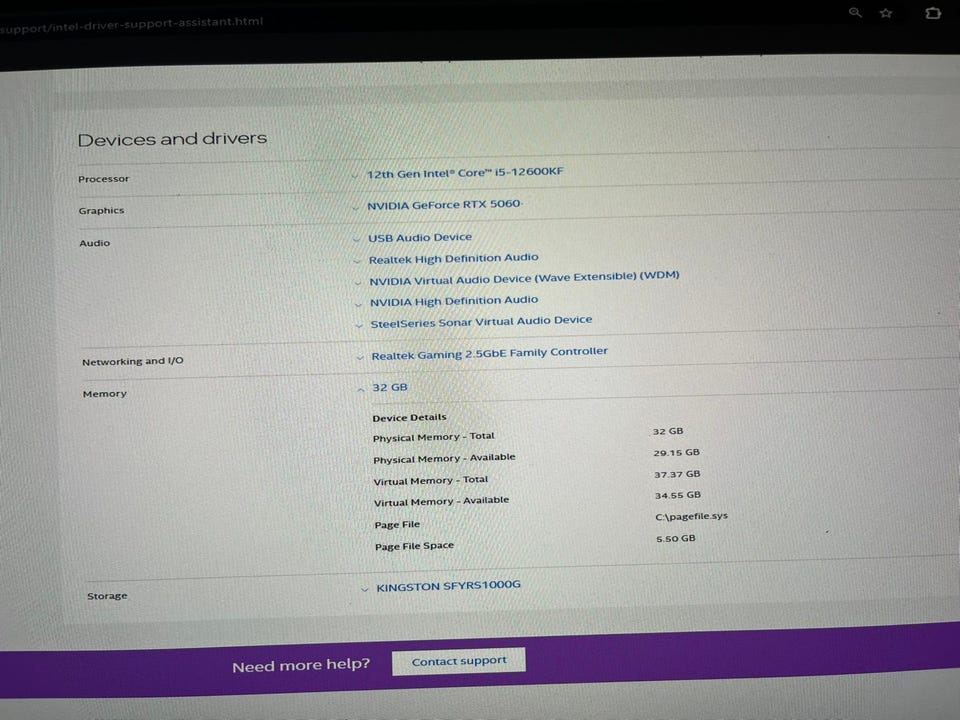Click the Physical Memory - Available label
960x720 pixels.
pyautogui.click(x=444, y=459)
